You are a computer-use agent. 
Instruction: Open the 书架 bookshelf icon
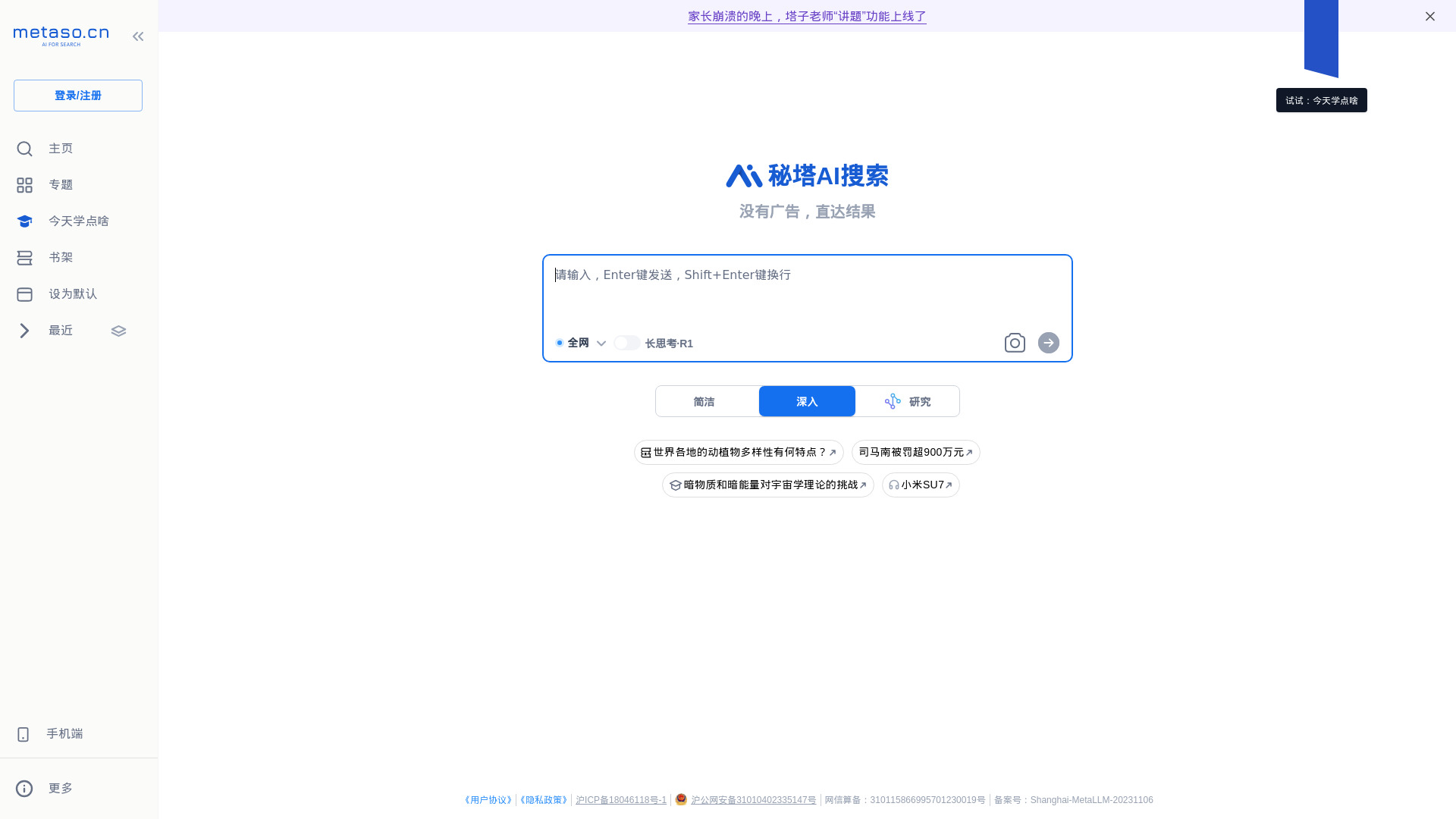coord(24,258)
